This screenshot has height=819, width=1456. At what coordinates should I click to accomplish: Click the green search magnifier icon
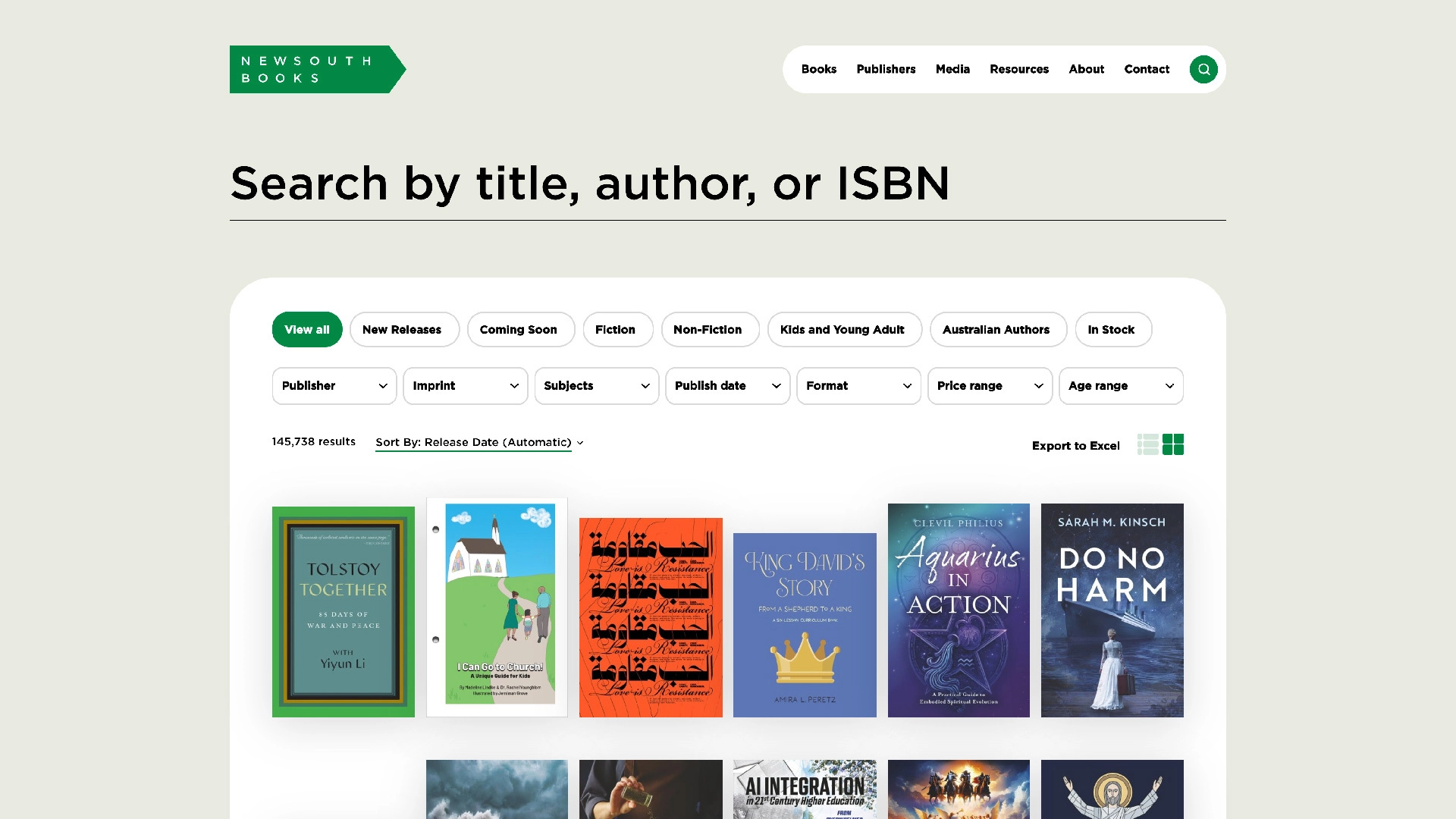(1203, 69)
